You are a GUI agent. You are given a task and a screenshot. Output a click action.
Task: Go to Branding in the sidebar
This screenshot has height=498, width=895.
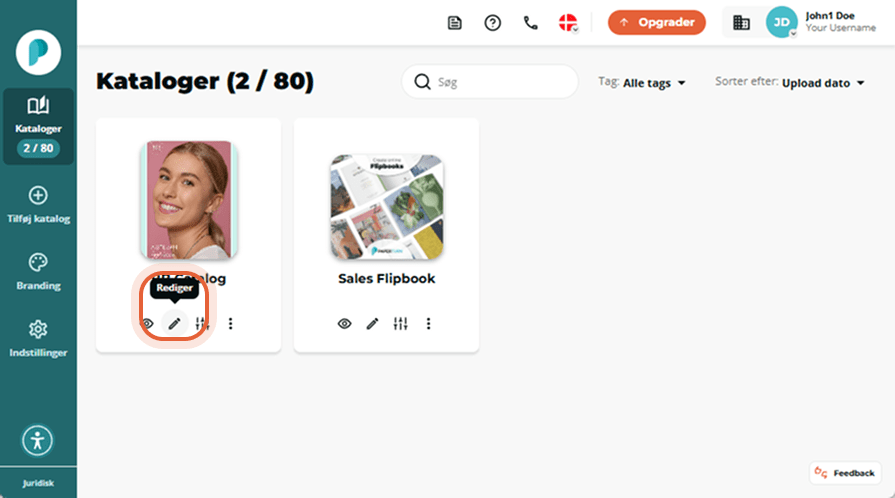[38, 272]
